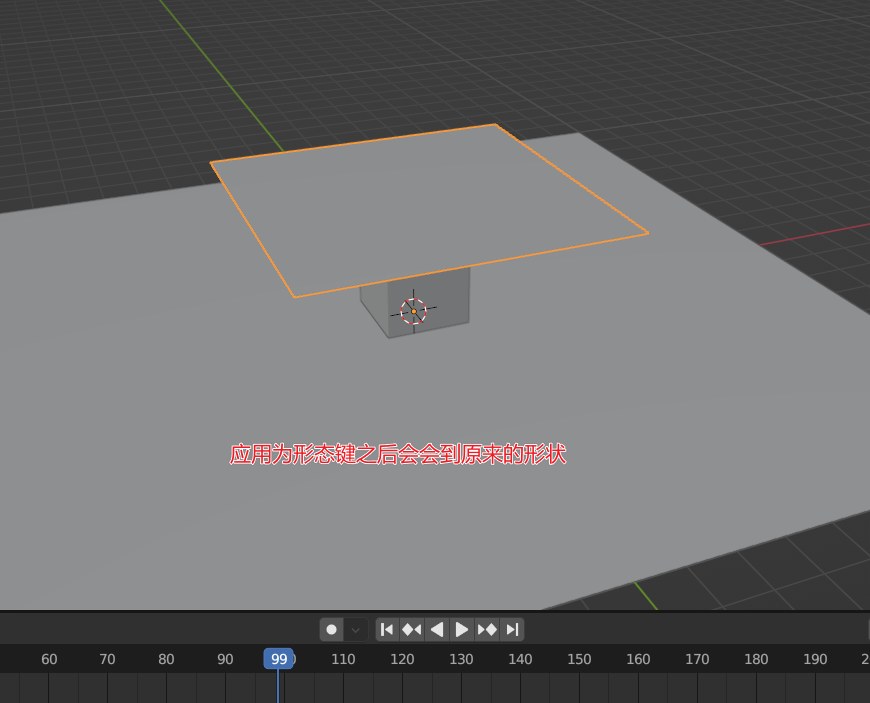Play the animation in reverse
The width and height of the screenshot is (870, 703).
[437, 630]
